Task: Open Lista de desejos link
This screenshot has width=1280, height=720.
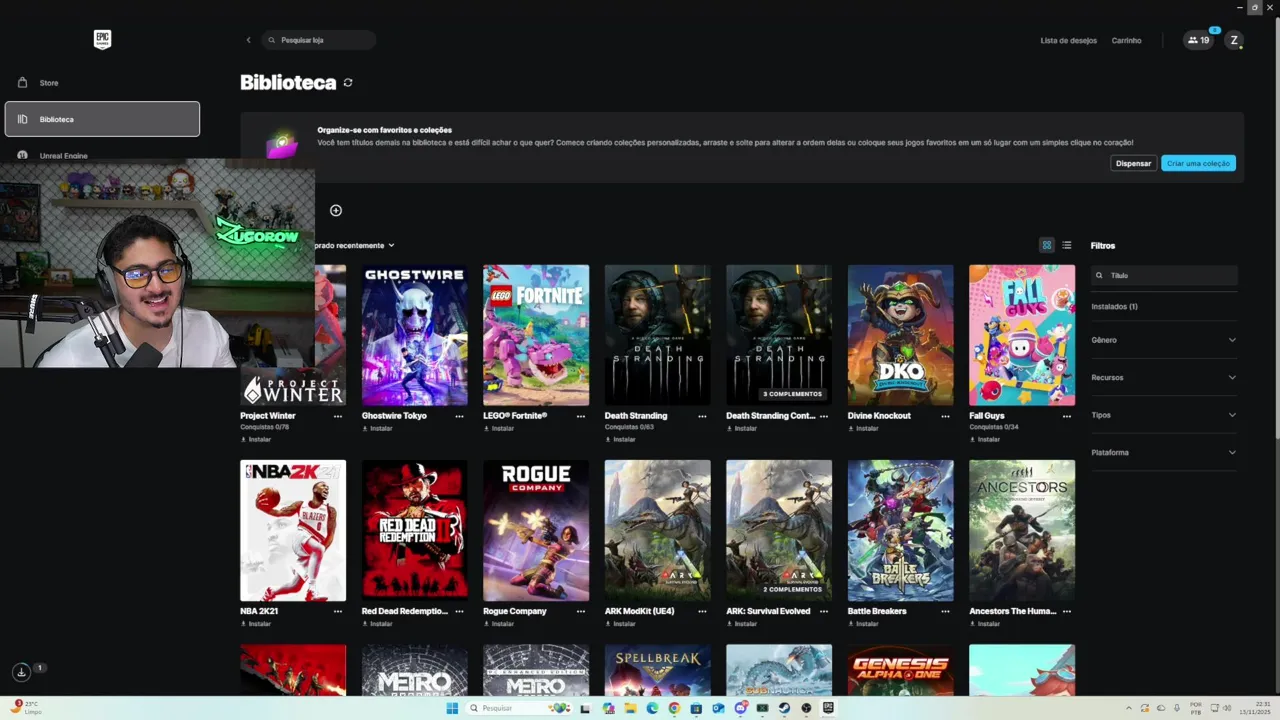Action: [1068, 41]
